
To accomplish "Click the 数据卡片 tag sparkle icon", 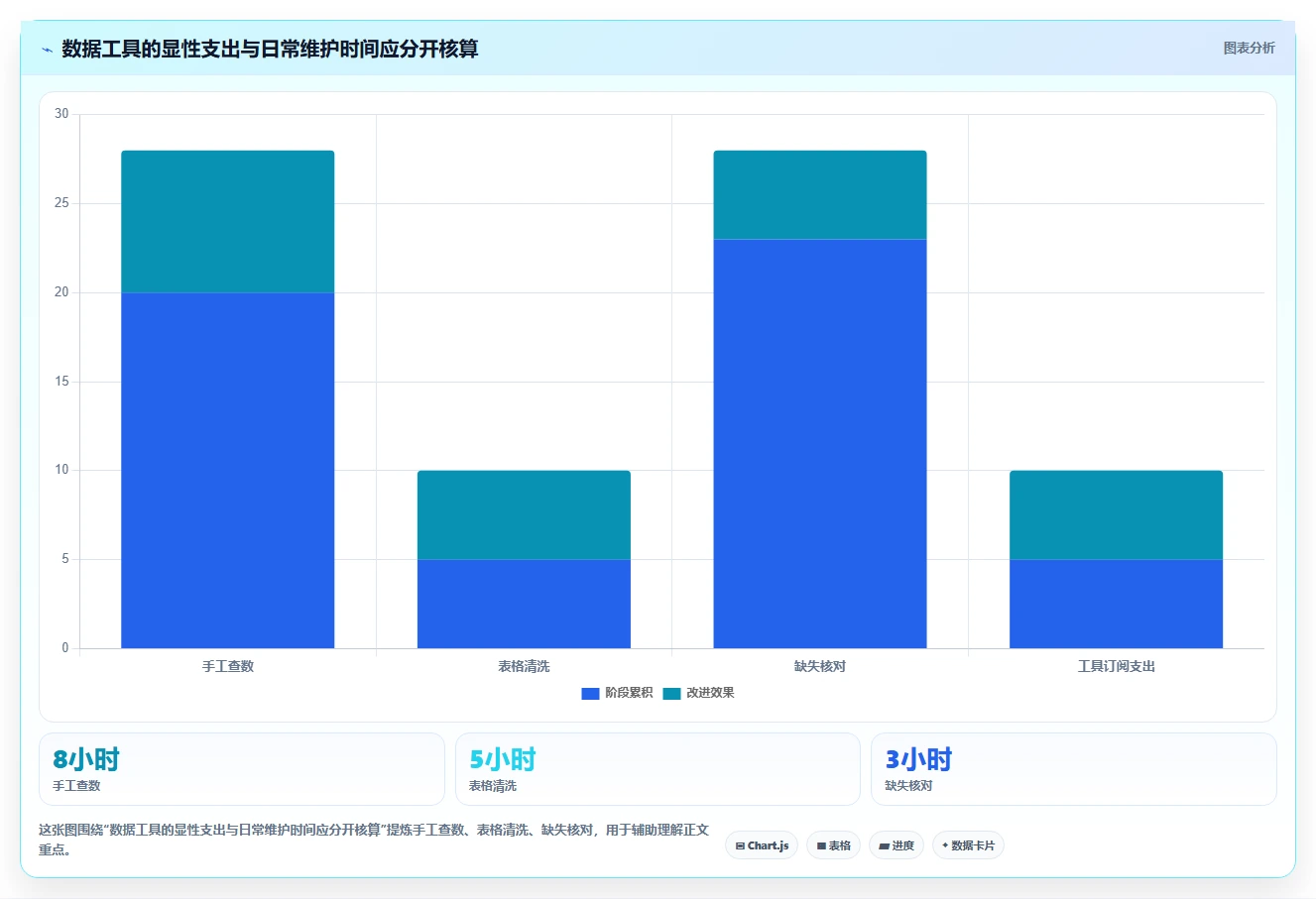I will (x=945, y=846).
